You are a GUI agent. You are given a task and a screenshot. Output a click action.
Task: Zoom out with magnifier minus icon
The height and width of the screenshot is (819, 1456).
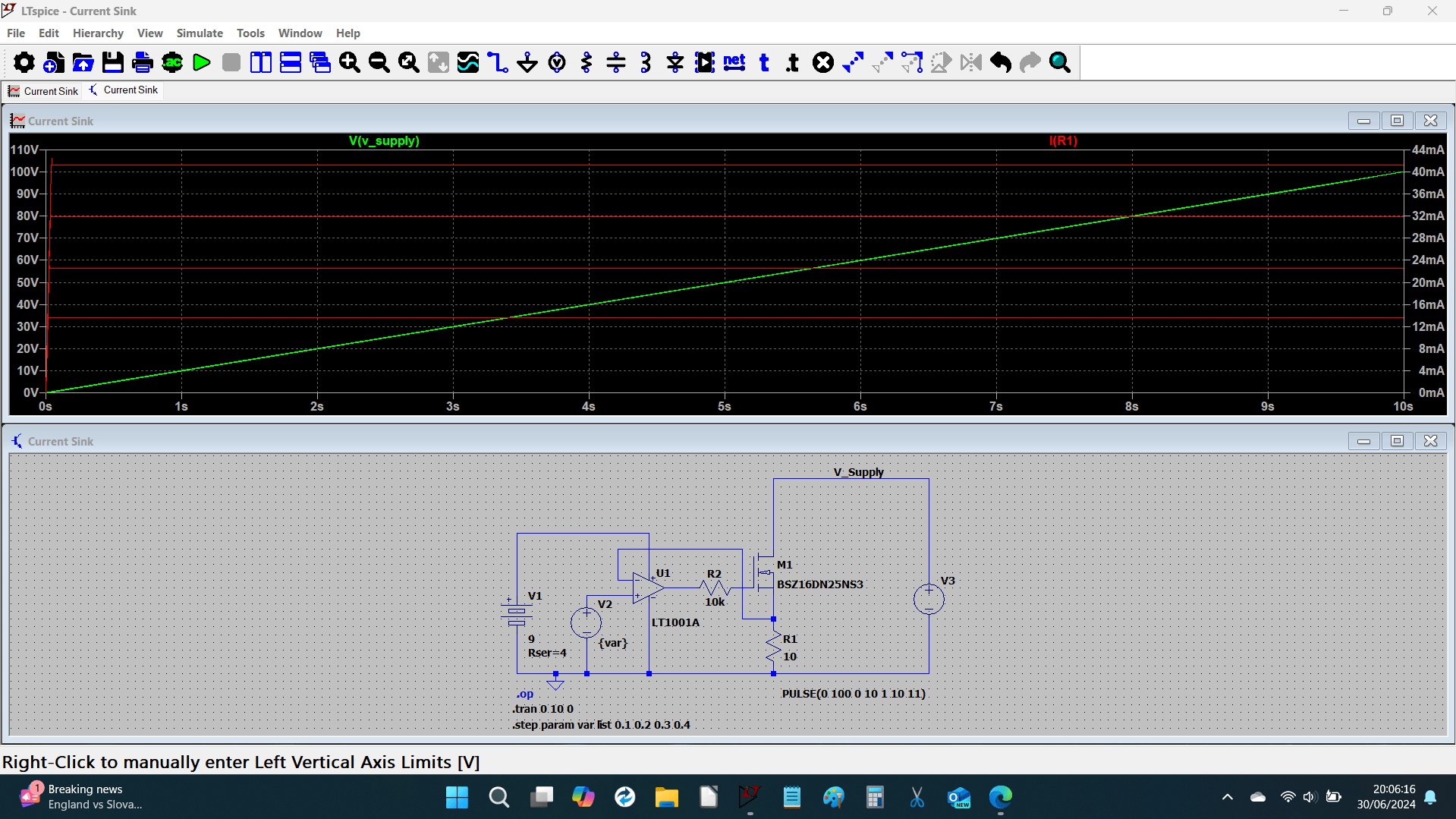[x=379, y=62]
